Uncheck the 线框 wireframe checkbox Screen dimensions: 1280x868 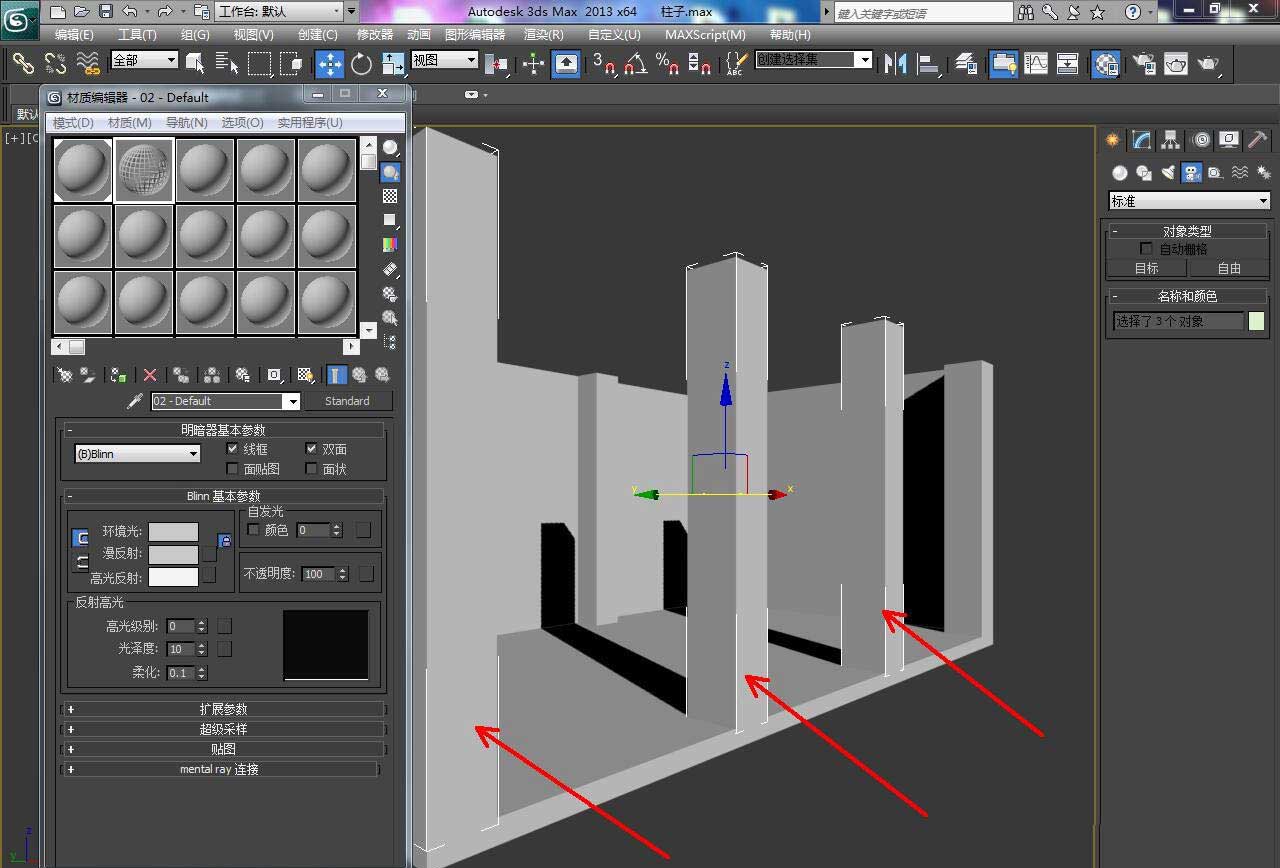[x=233, y=449]
